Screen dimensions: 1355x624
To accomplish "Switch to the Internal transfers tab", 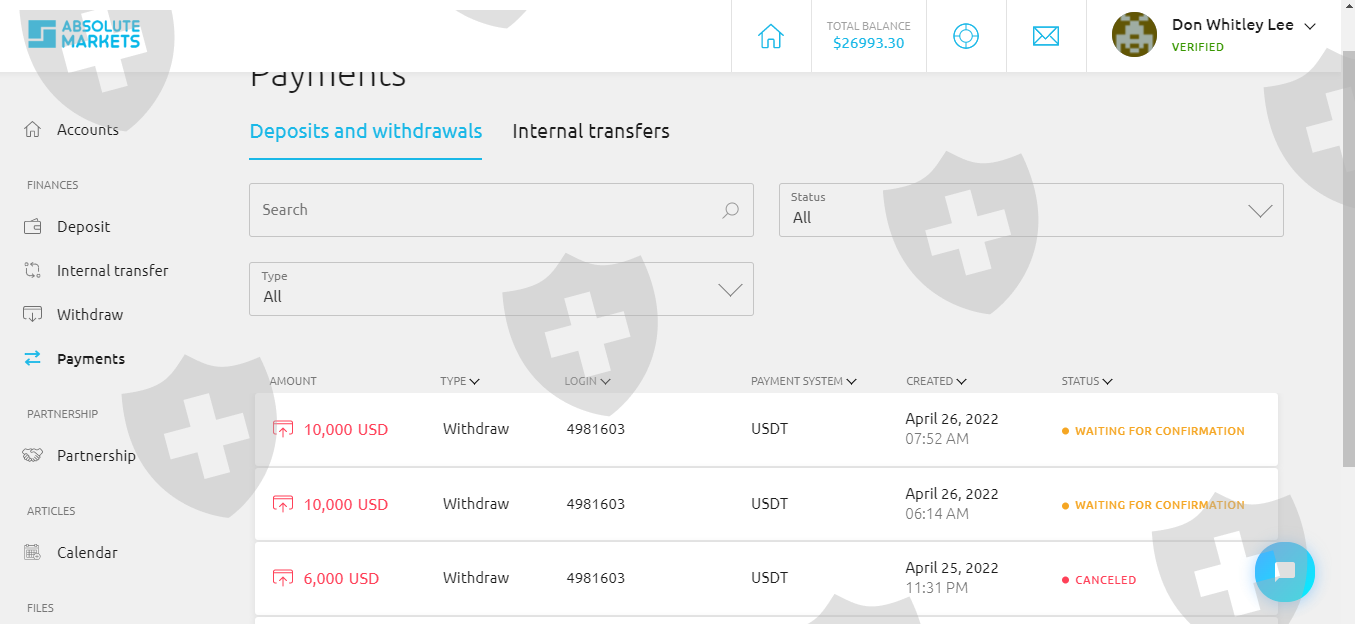I will (591, 131).
